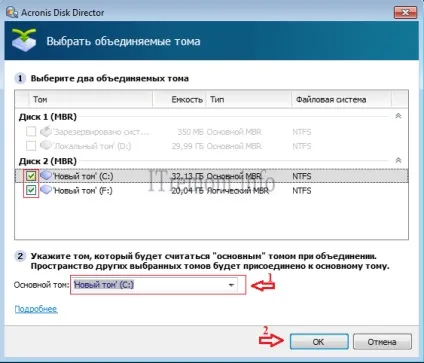Open the Основной том dropdown
The image size is (424, 363).
coord(231,285)
